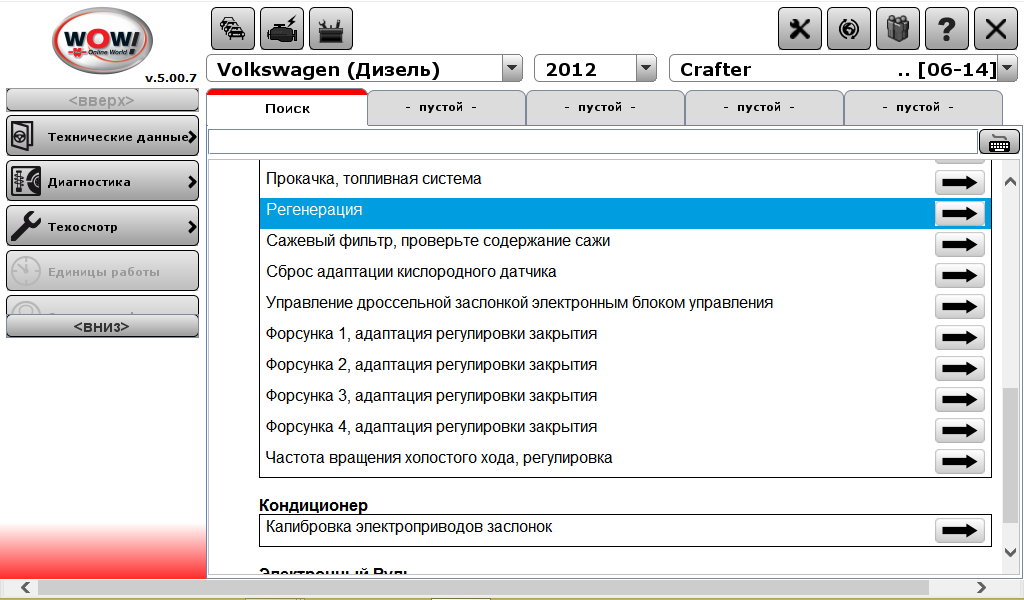1024x600 pixels.
Task: Open help question mark button
Action: click(x=947, y=29)
